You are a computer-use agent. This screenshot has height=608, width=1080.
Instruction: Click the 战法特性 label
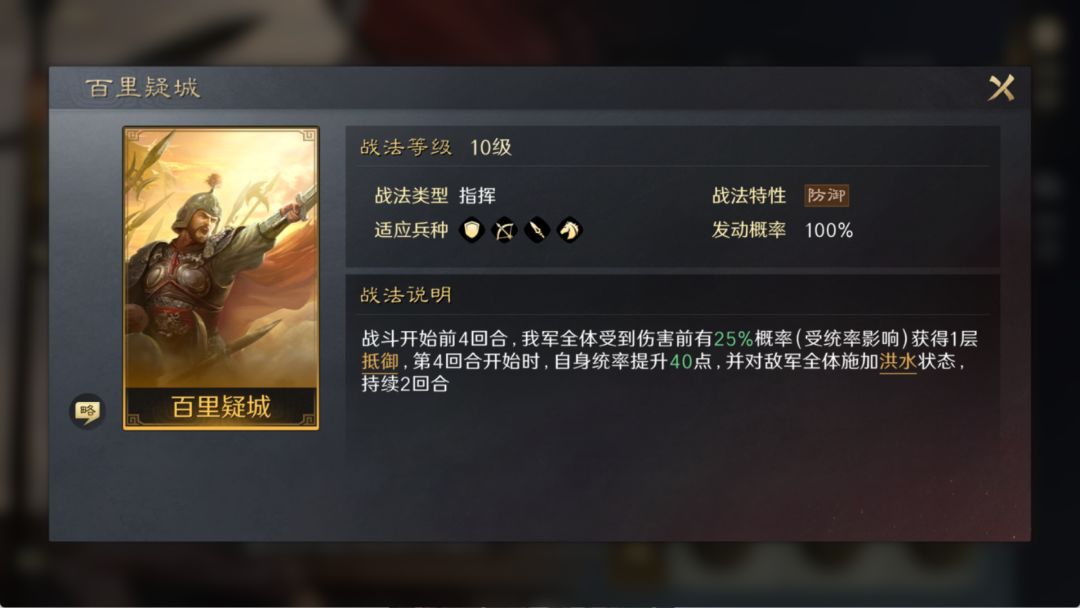pos(749,196)
